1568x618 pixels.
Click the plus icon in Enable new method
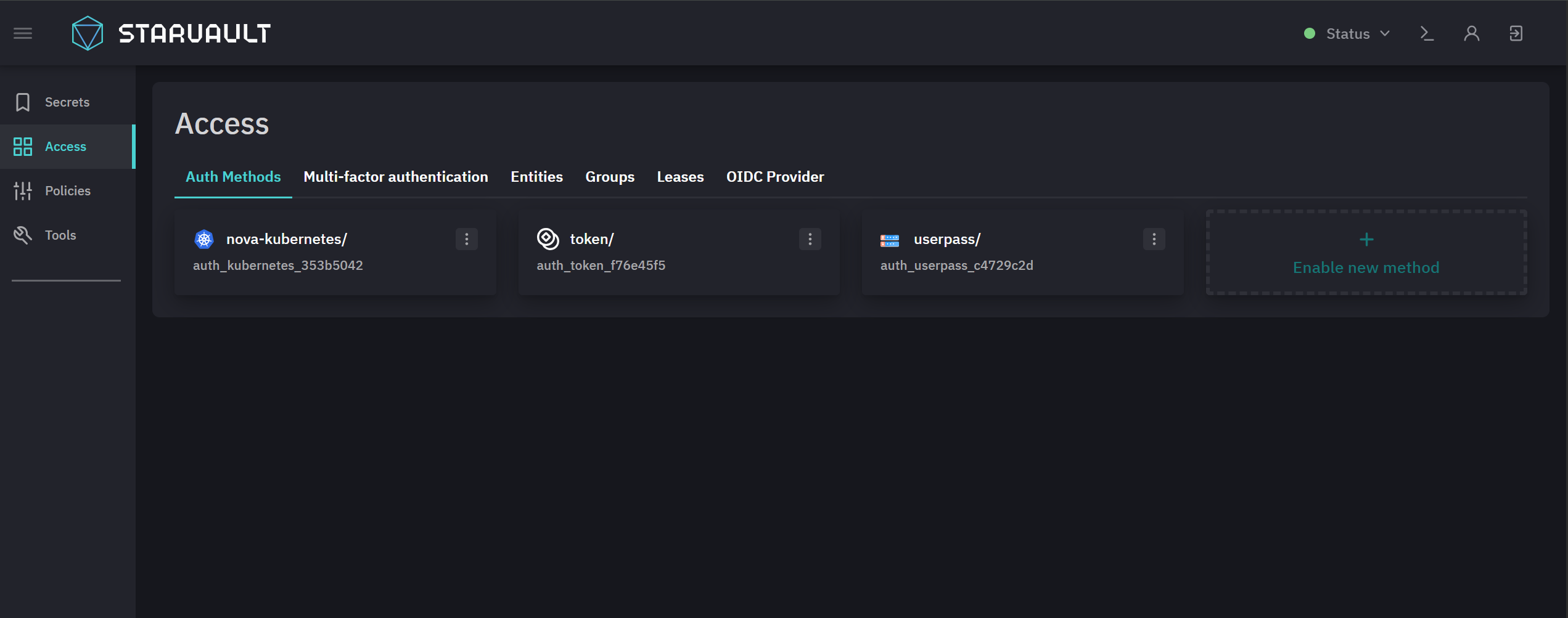1366,240
